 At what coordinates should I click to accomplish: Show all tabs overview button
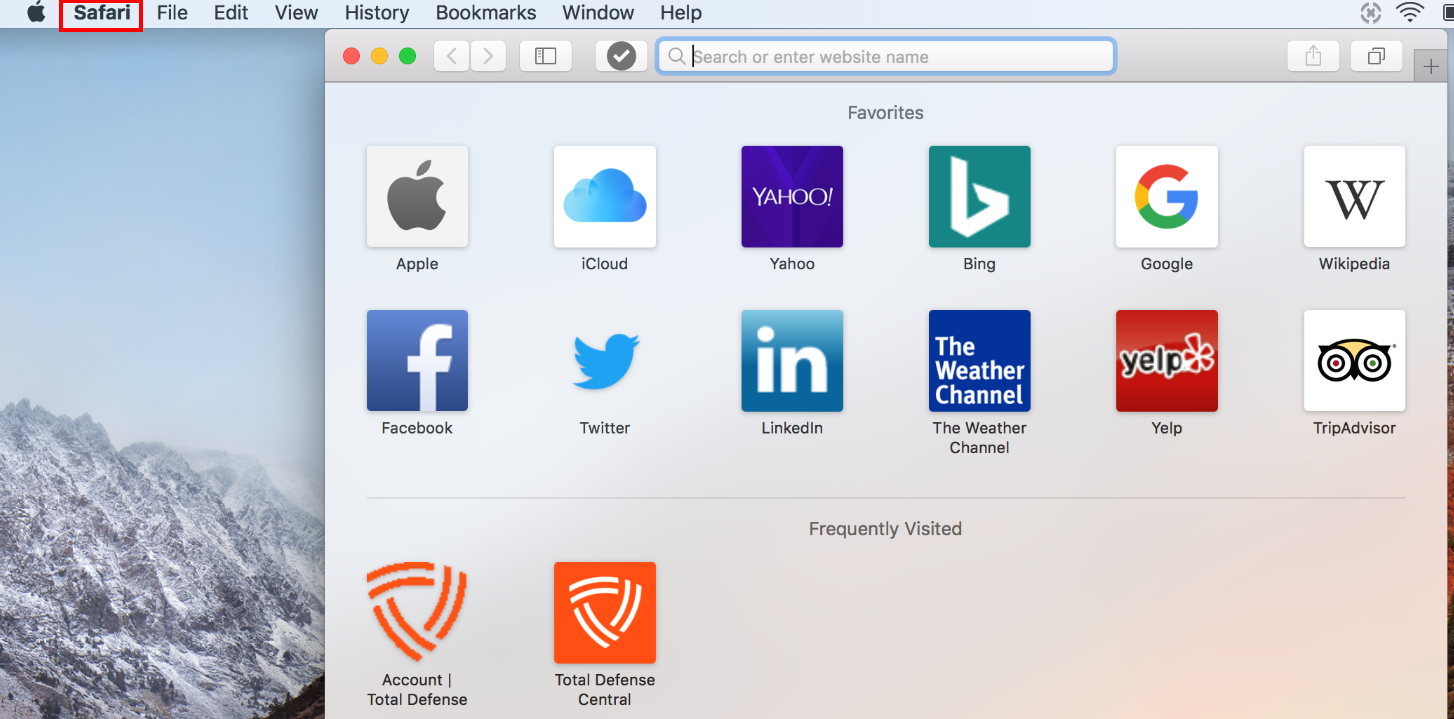[x=1376, y=56]
